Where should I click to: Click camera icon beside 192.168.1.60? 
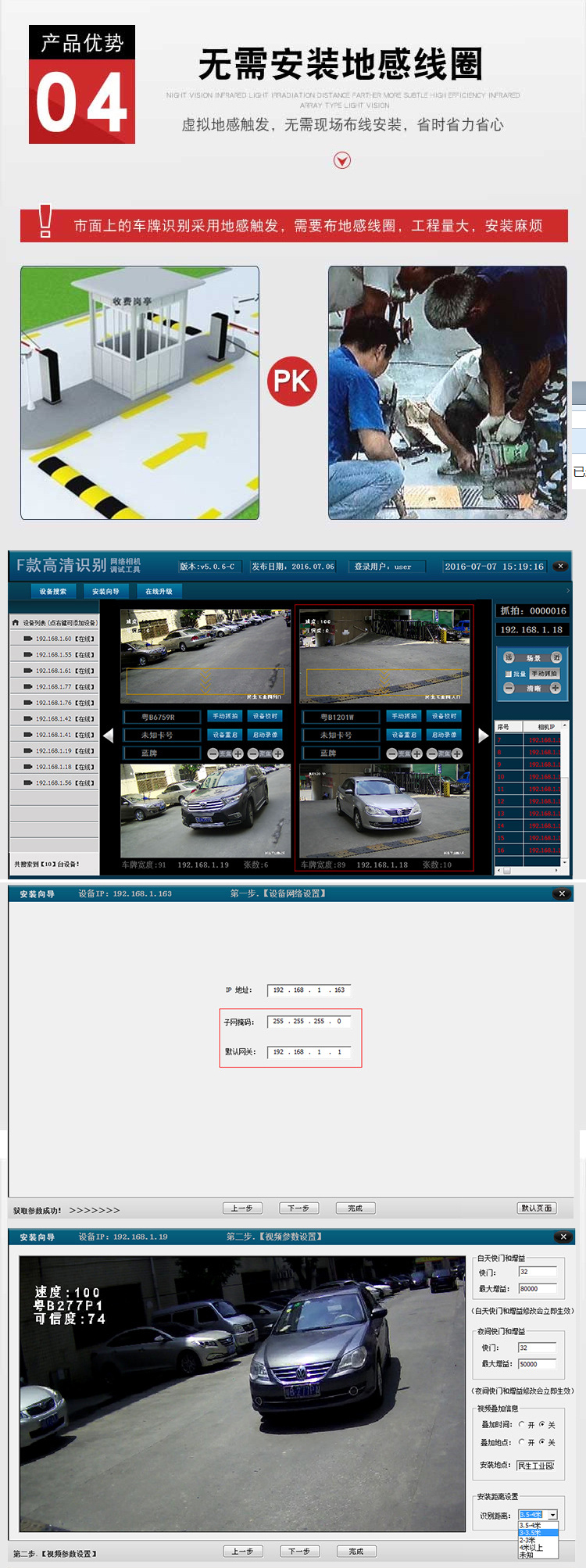tap(28, 639)
